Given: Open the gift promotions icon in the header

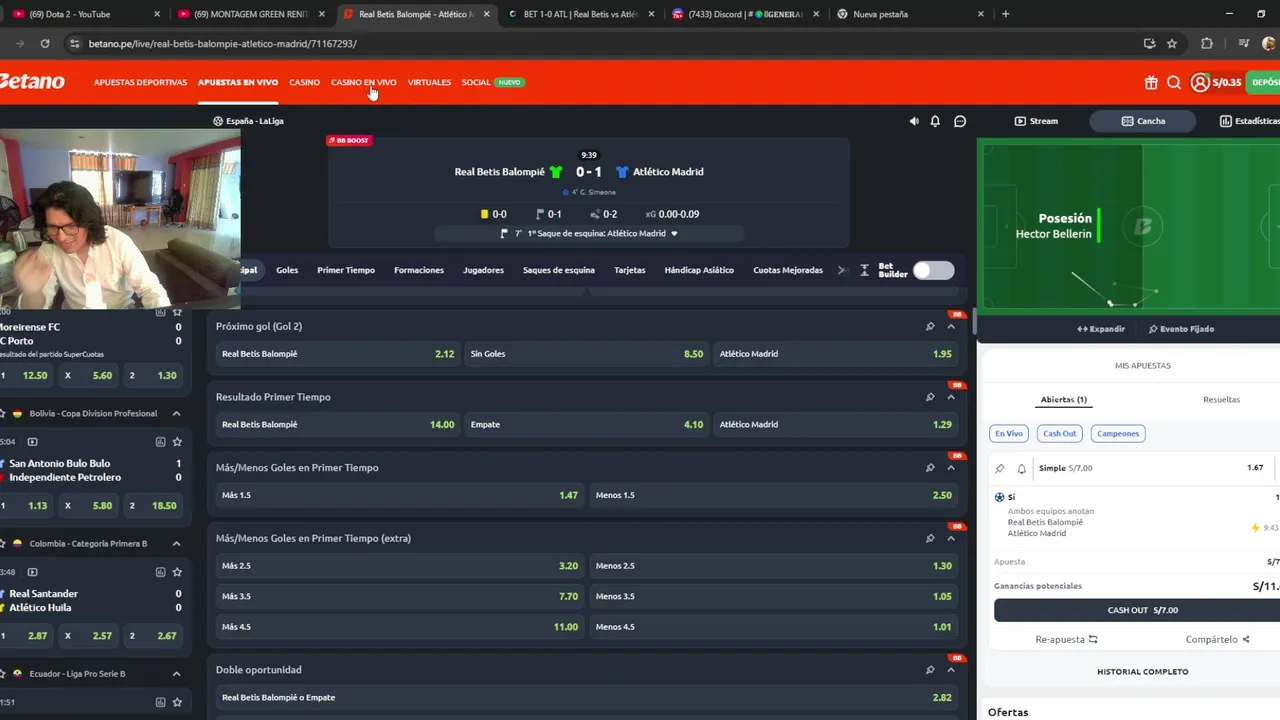Looking at the screenshot, I should 1151,83.
